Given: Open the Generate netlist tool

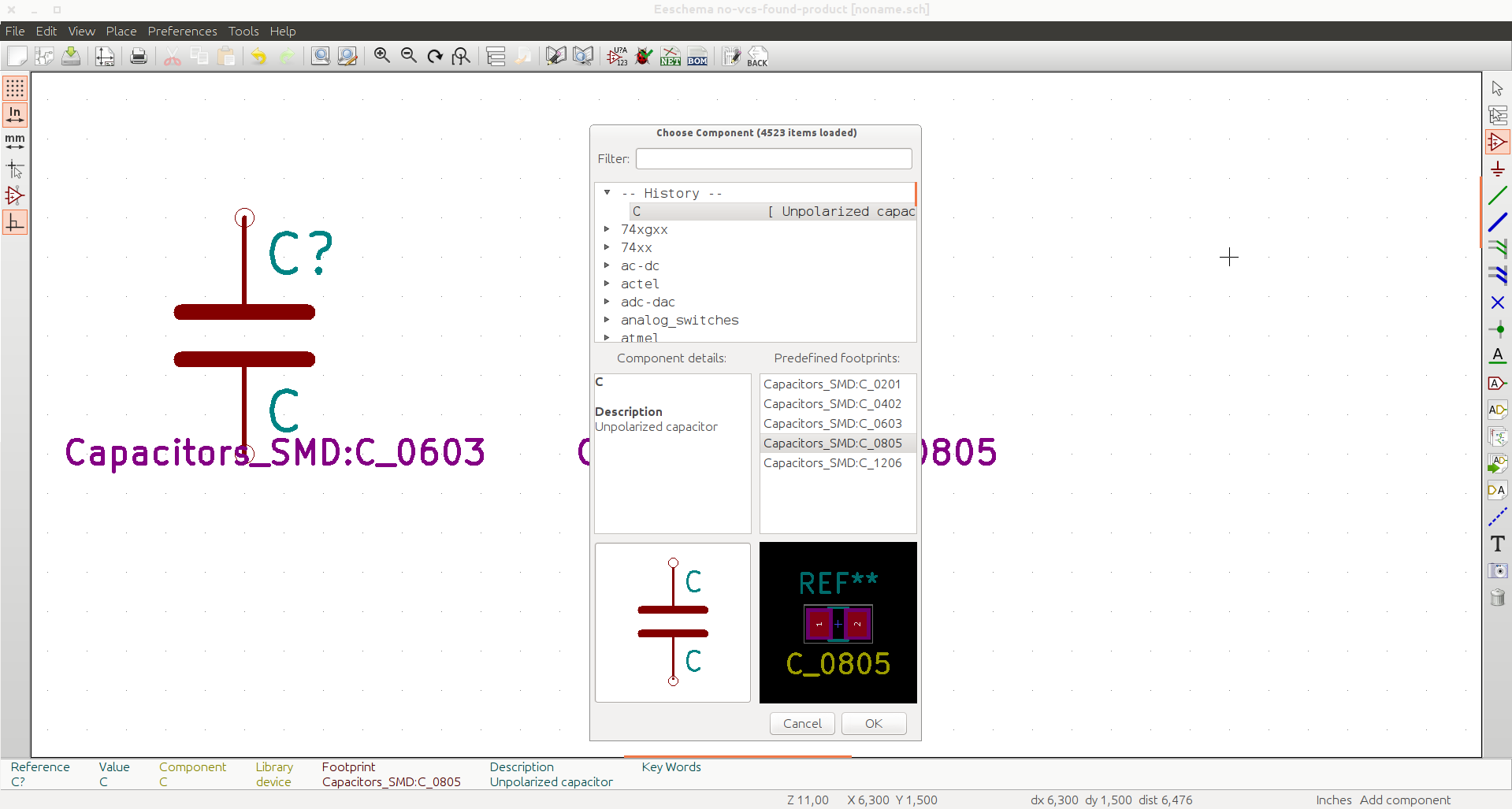Looking at the screenshot, I should pos(671,57).
